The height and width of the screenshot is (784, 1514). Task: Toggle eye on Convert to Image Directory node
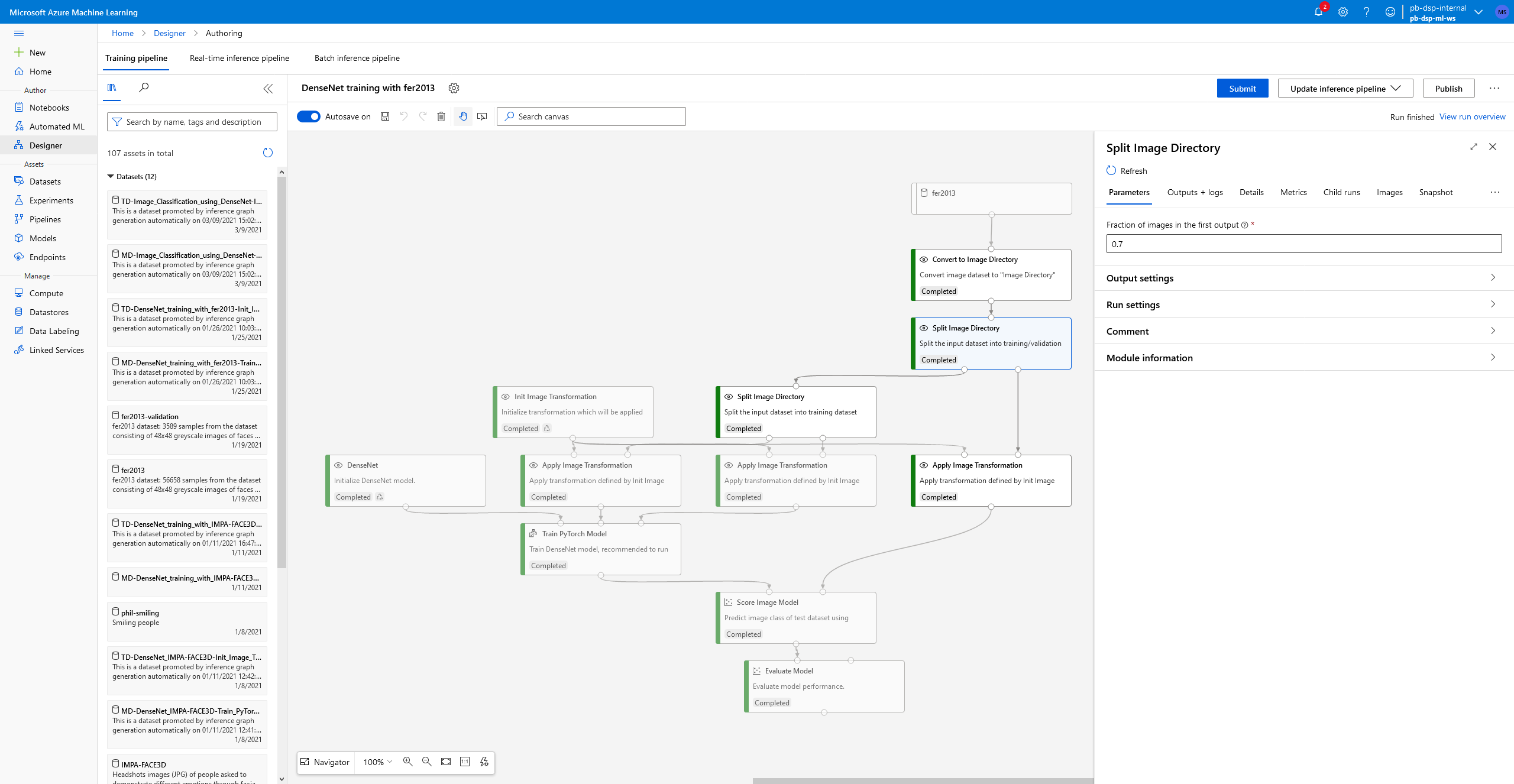924,260
